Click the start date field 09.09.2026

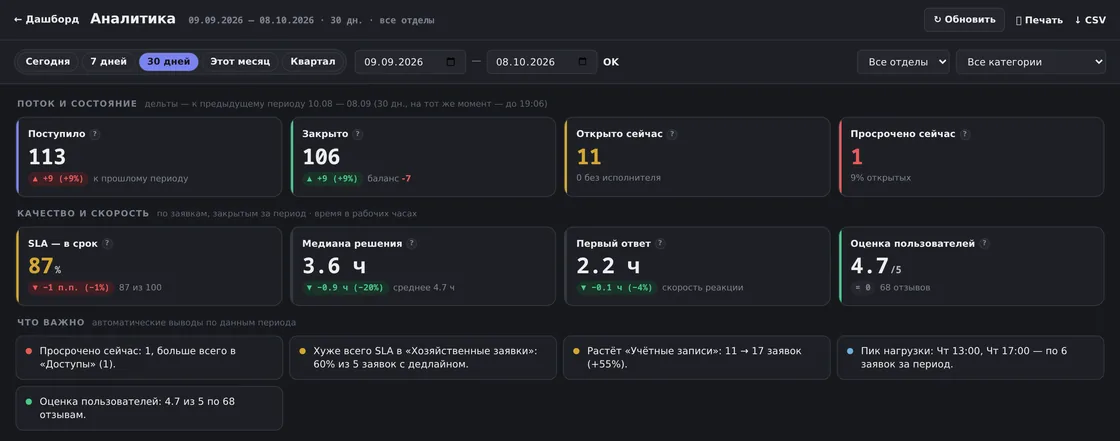[410, 62]
